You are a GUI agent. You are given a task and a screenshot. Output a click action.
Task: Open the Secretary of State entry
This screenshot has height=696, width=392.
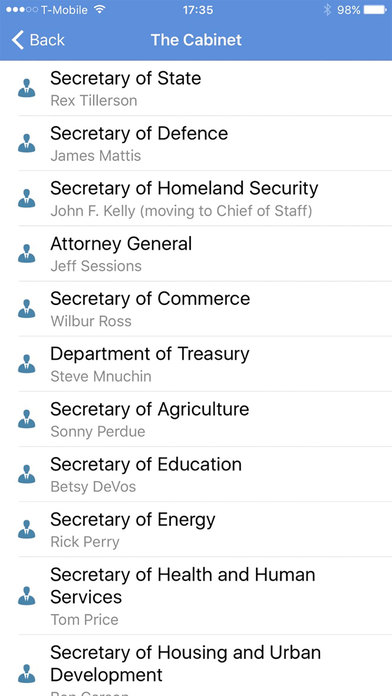196,88
